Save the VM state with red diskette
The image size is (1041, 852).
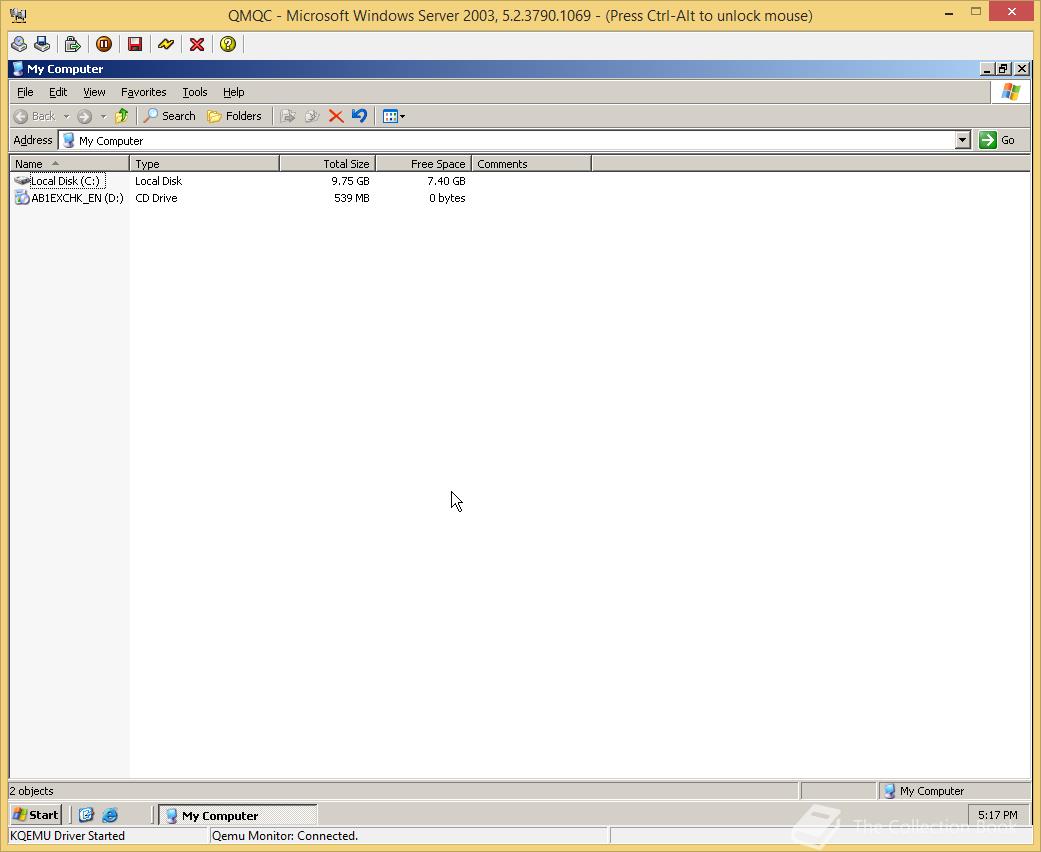click(x=135, y=44)
